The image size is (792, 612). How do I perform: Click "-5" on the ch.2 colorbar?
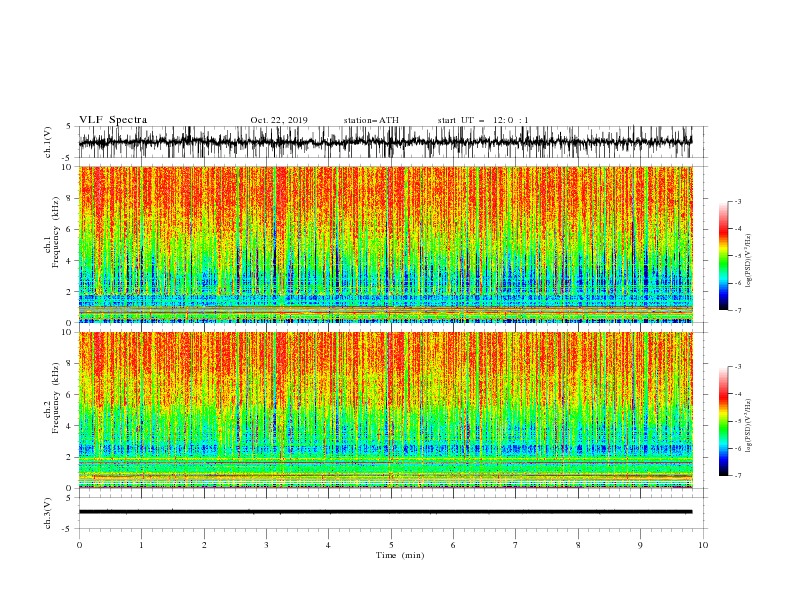pos(737,421)
